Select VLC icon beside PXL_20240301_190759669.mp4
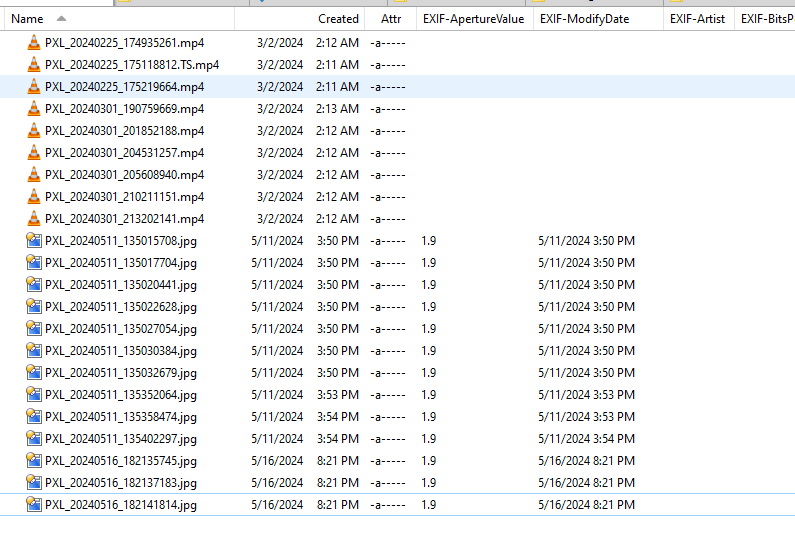 click(33, 108)
